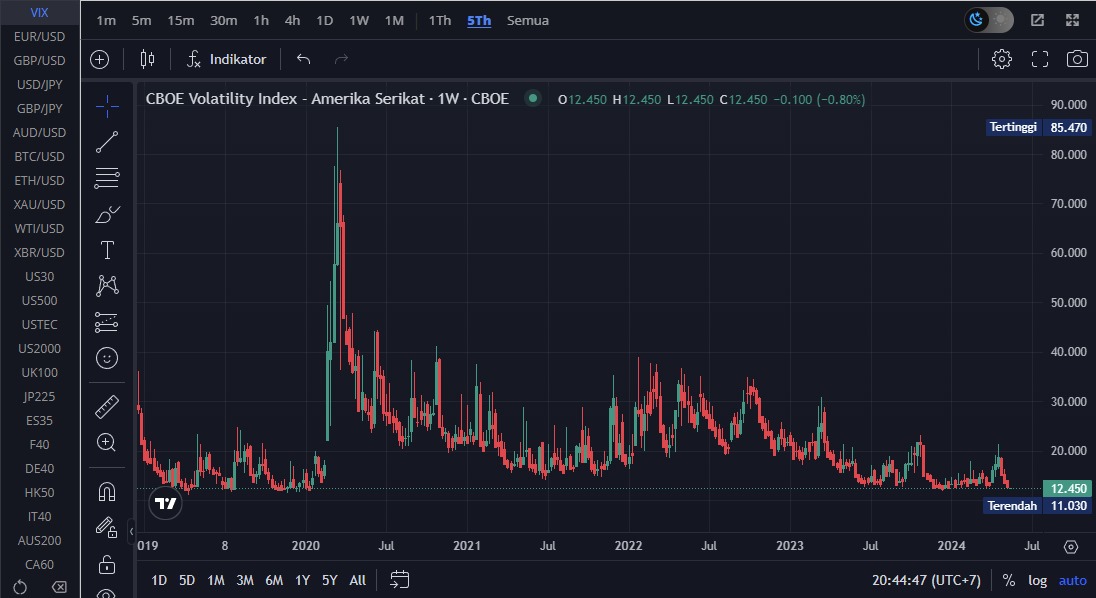The image size is (1096, 598).
Task: Toggle log scale on price axis
Action: click(x=1038, y=580)
